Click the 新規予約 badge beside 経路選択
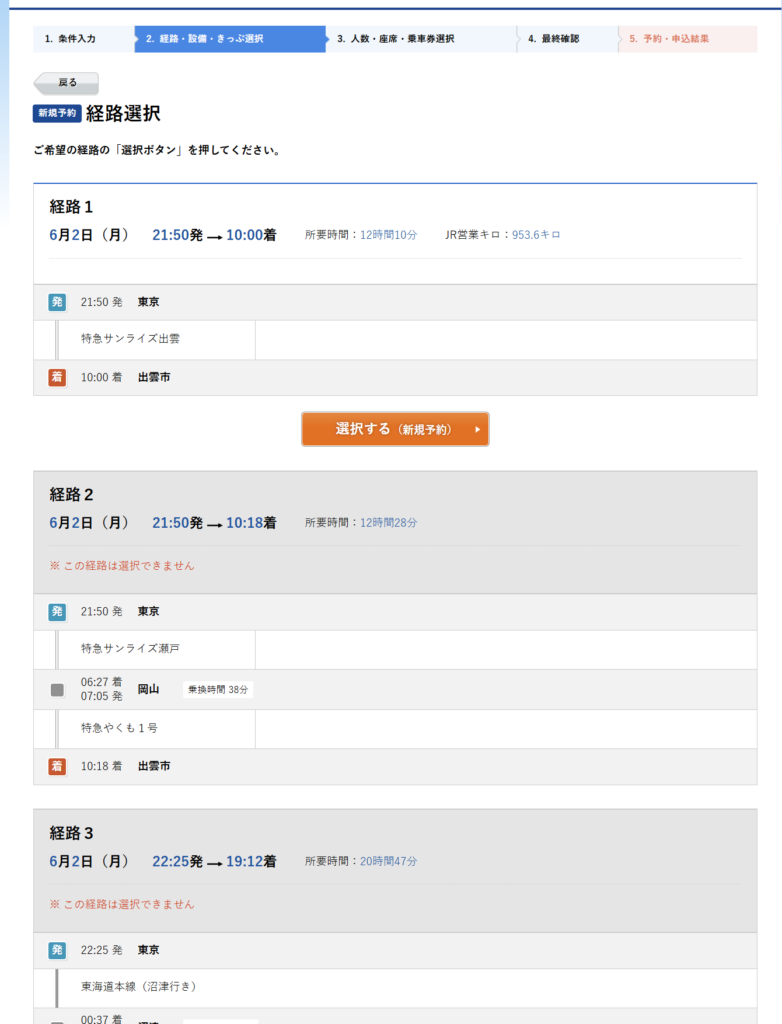Screen dimensions: 782x1024 coord(57,113)
